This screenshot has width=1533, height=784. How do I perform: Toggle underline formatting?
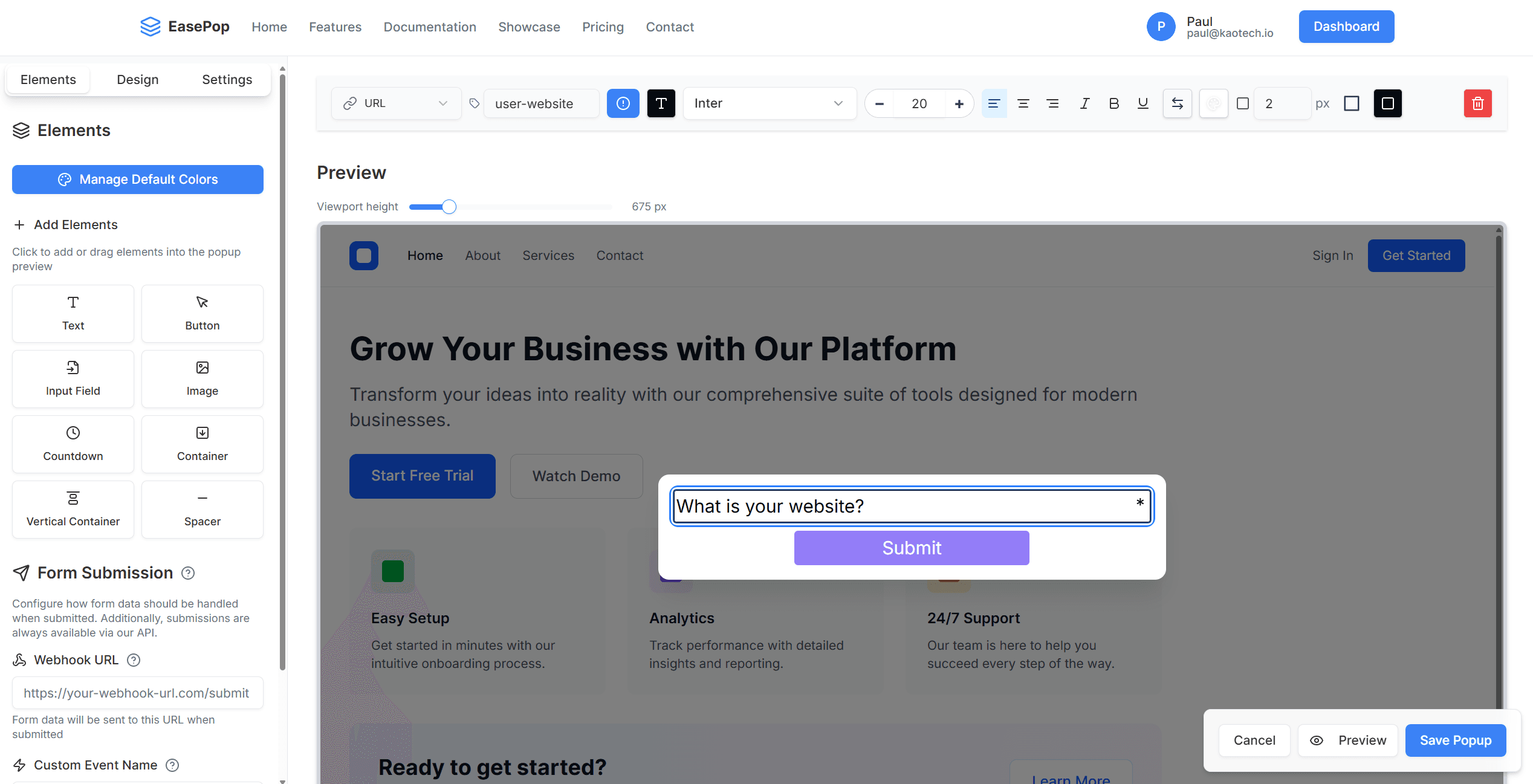(x=1142, y=103)
